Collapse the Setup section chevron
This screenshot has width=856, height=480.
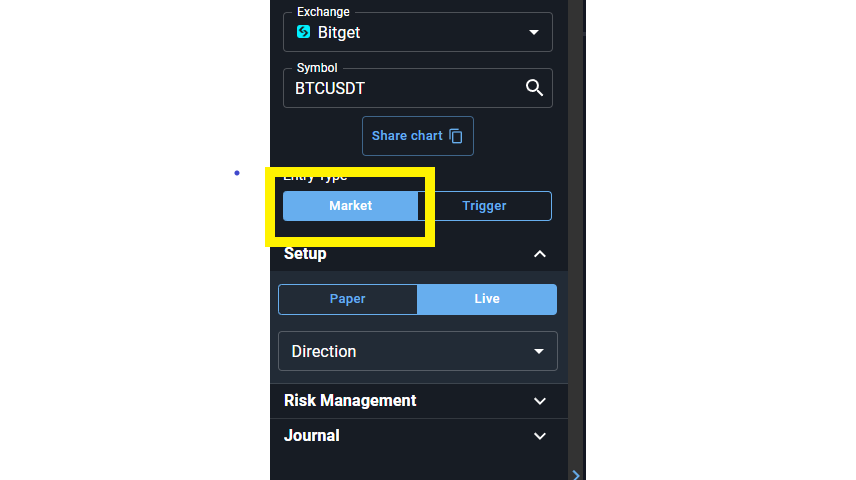[539, 254]
